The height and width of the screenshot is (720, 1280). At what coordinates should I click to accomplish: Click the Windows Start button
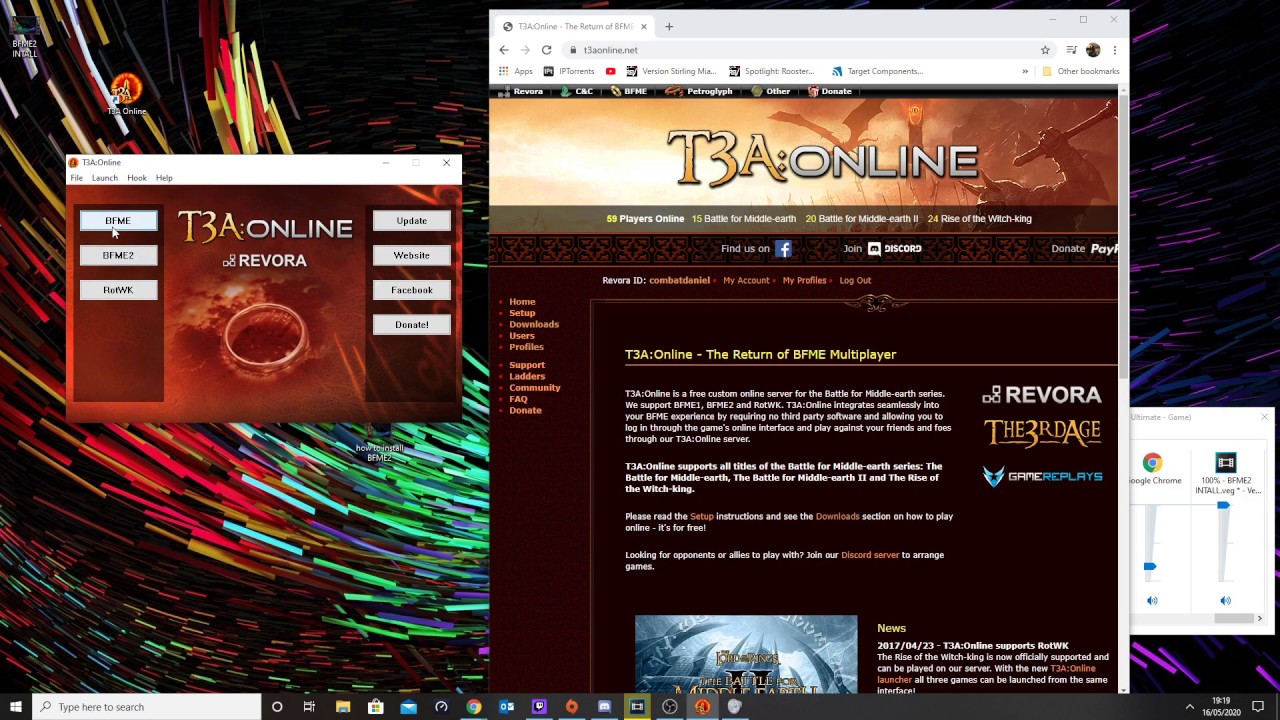tap(16, 707)
